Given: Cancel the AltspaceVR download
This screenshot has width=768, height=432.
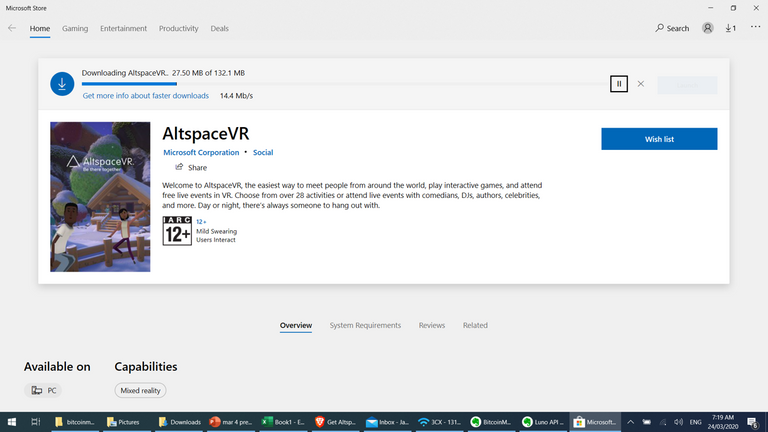Looking at the screenshot, I should 641,84.
